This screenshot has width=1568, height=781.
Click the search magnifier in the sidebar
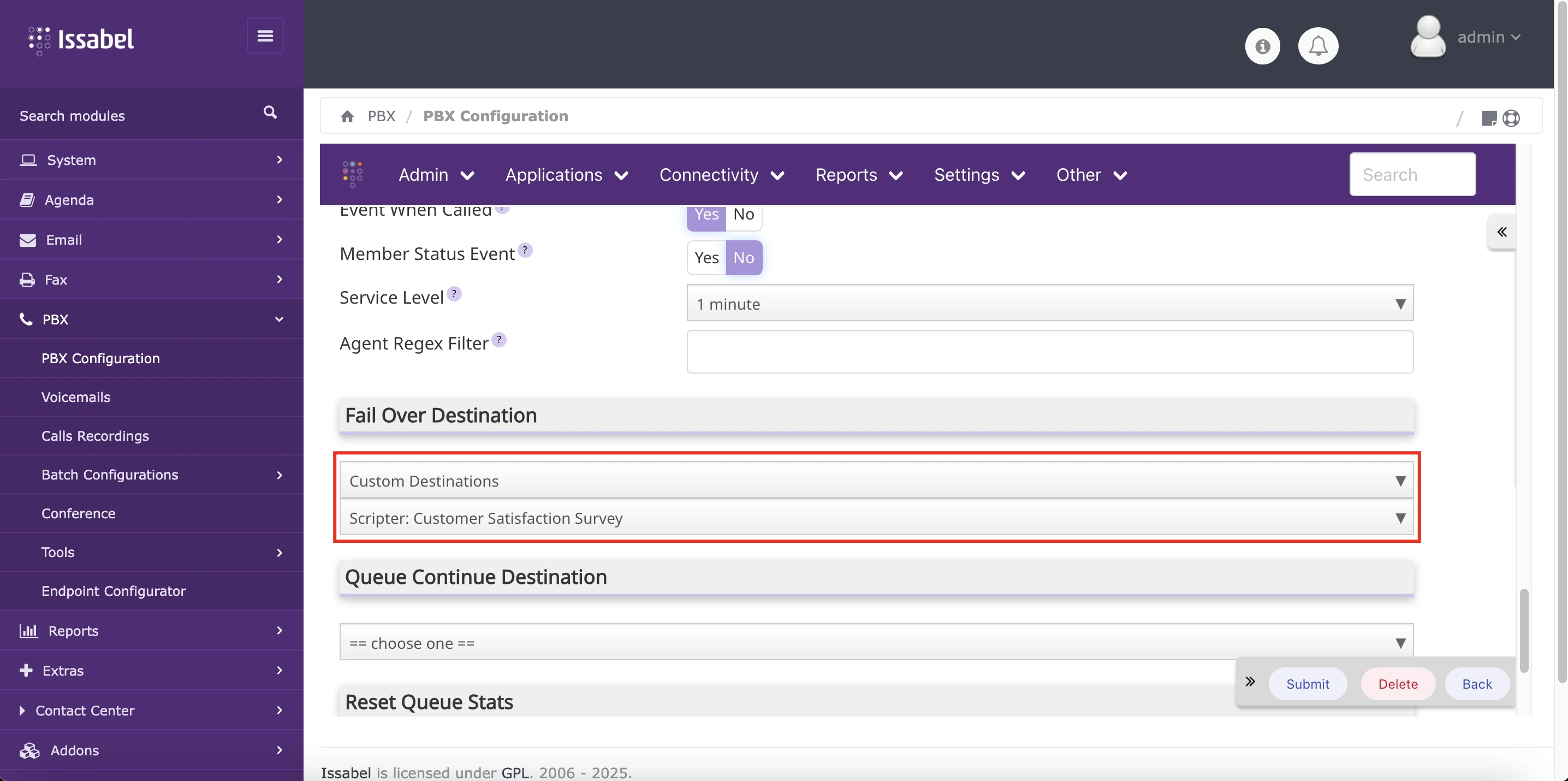click(270, 113)
